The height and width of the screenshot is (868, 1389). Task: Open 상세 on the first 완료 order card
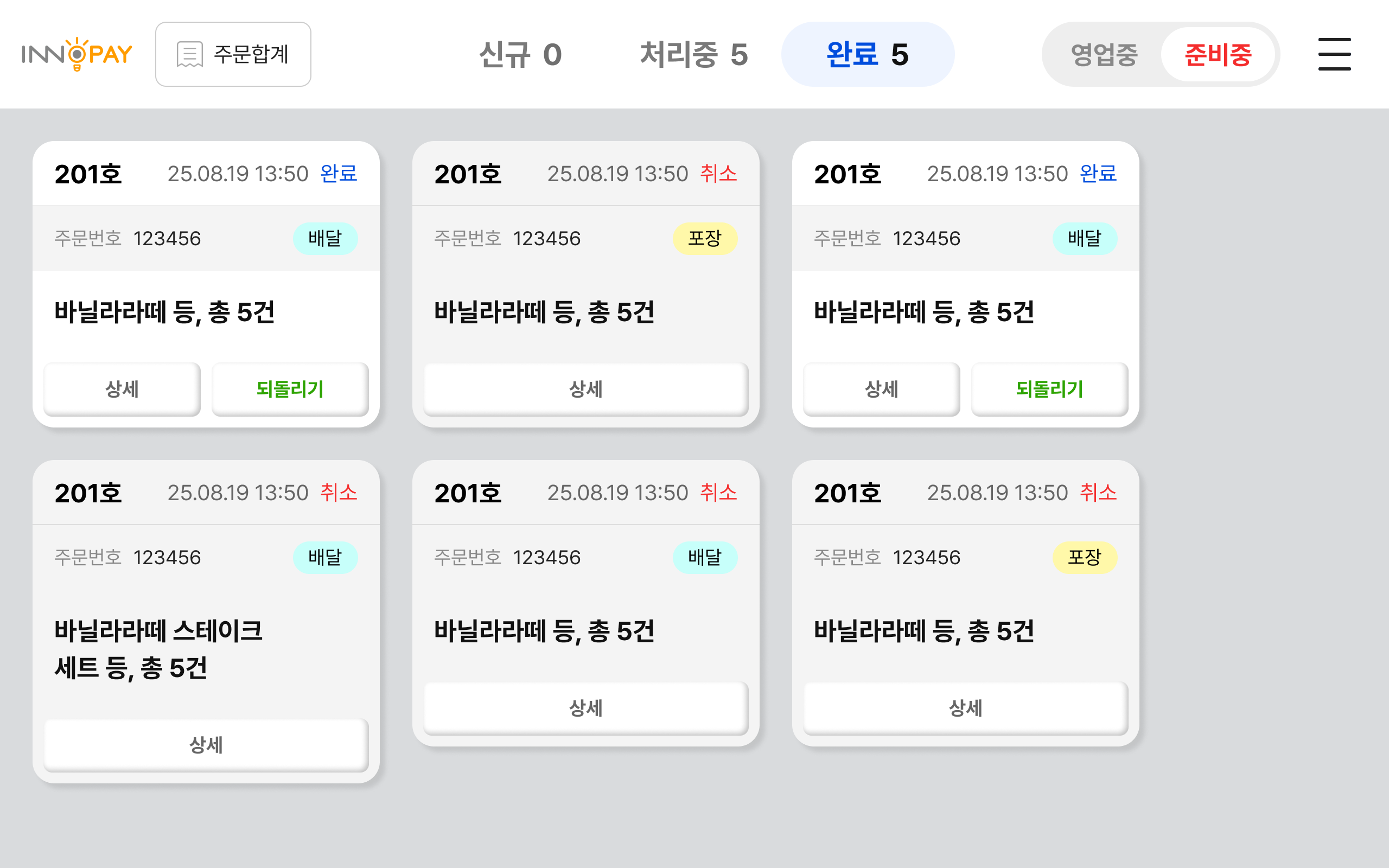click(x=121, y=389)
